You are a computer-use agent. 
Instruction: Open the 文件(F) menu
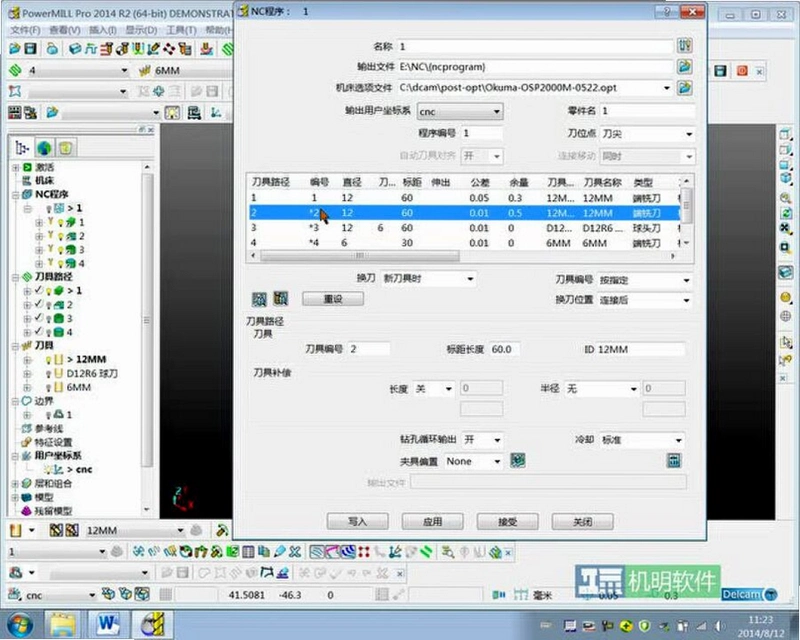coord(24,30)
